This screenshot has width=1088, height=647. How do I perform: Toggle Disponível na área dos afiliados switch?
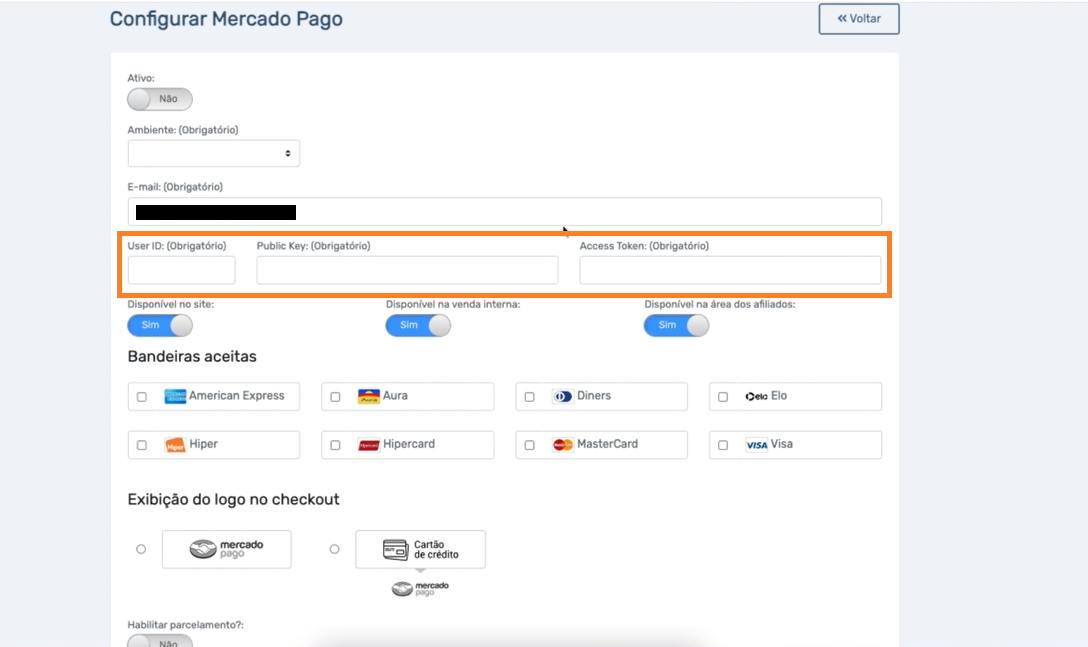tap(677, 326)
